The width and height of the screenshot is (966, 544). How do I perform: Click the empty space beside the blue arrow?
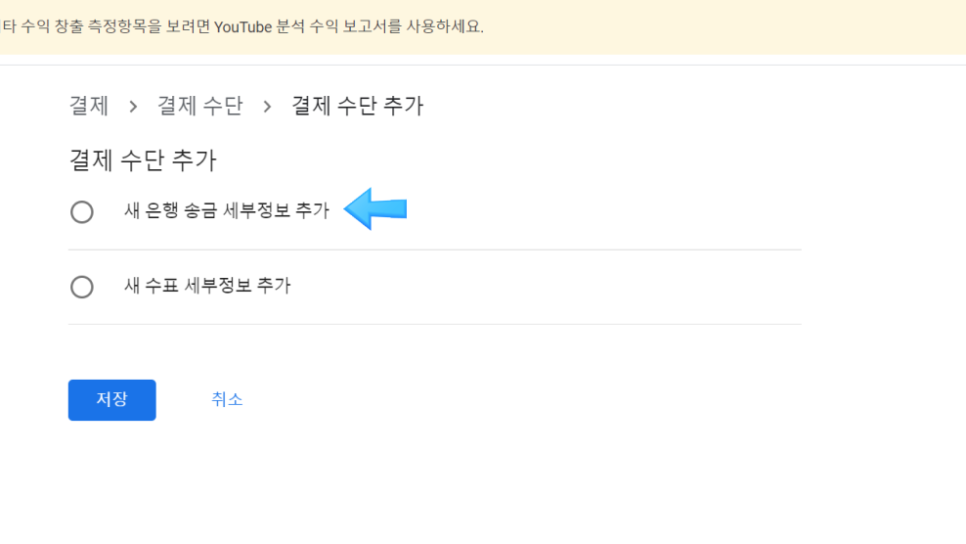(604, 211)
